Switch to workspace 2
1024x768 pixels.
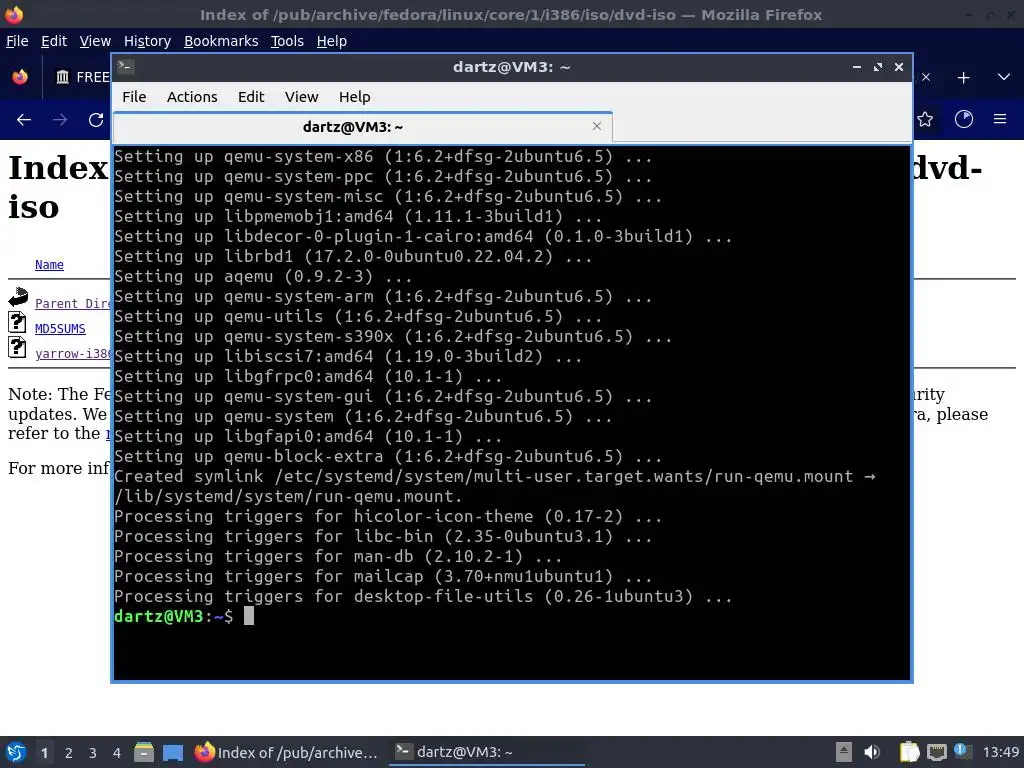tap(69, 753)
